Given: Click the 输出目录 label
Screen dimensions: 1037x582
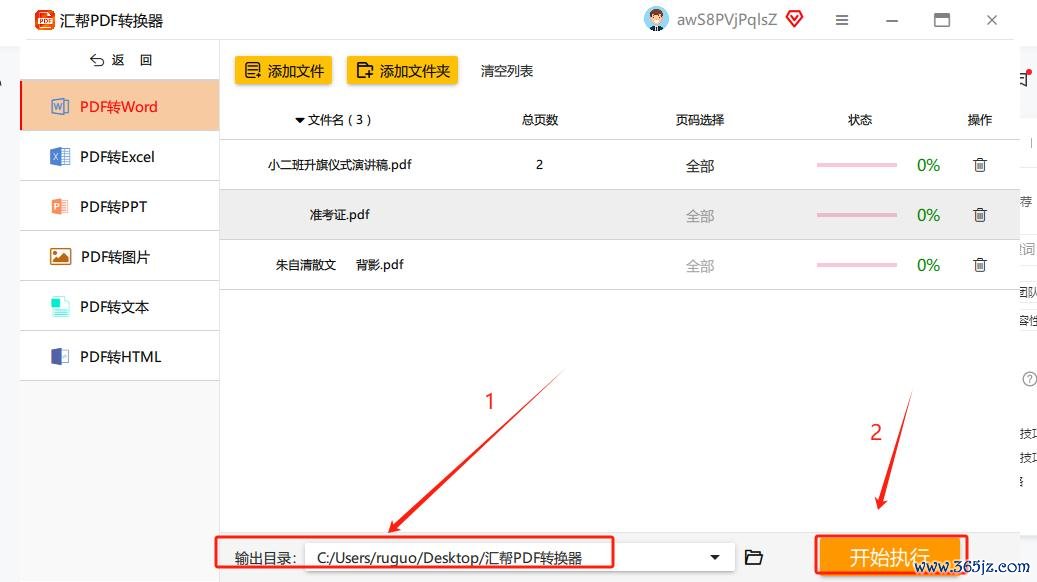Looking at the screenshot, I should (x=265, y=558).
